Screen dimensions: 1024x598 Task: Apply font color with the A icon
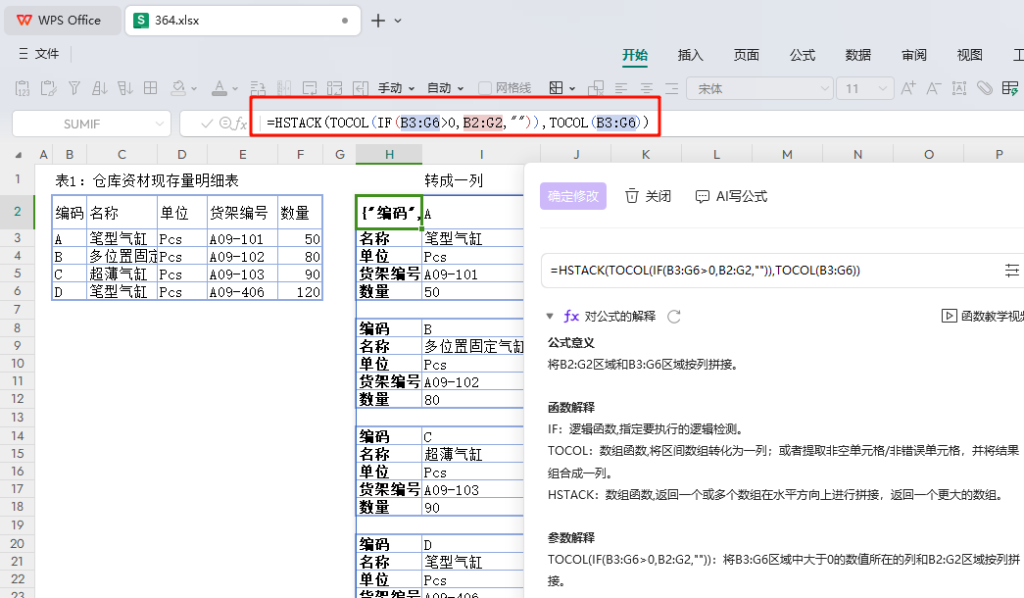(x=219, y=88)
